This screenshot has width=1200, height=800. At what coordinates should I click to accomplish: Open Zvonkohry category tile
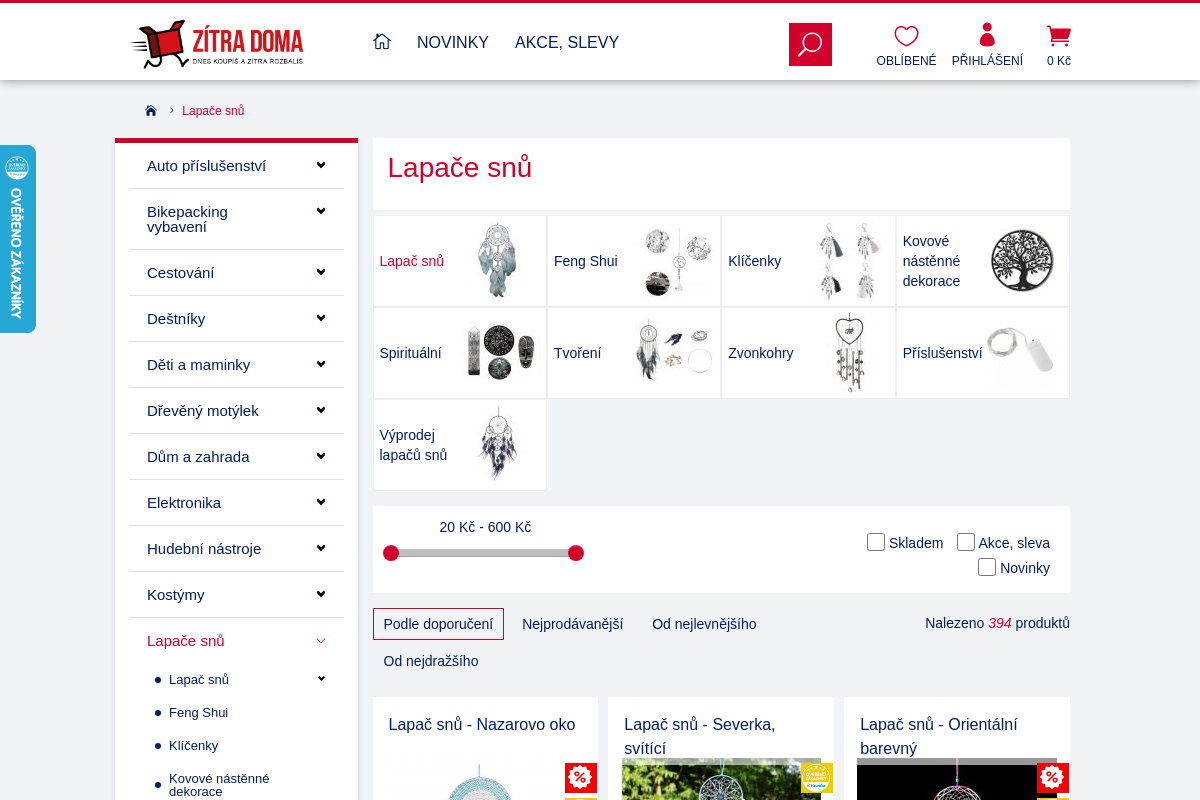click(x=808, y=353)
